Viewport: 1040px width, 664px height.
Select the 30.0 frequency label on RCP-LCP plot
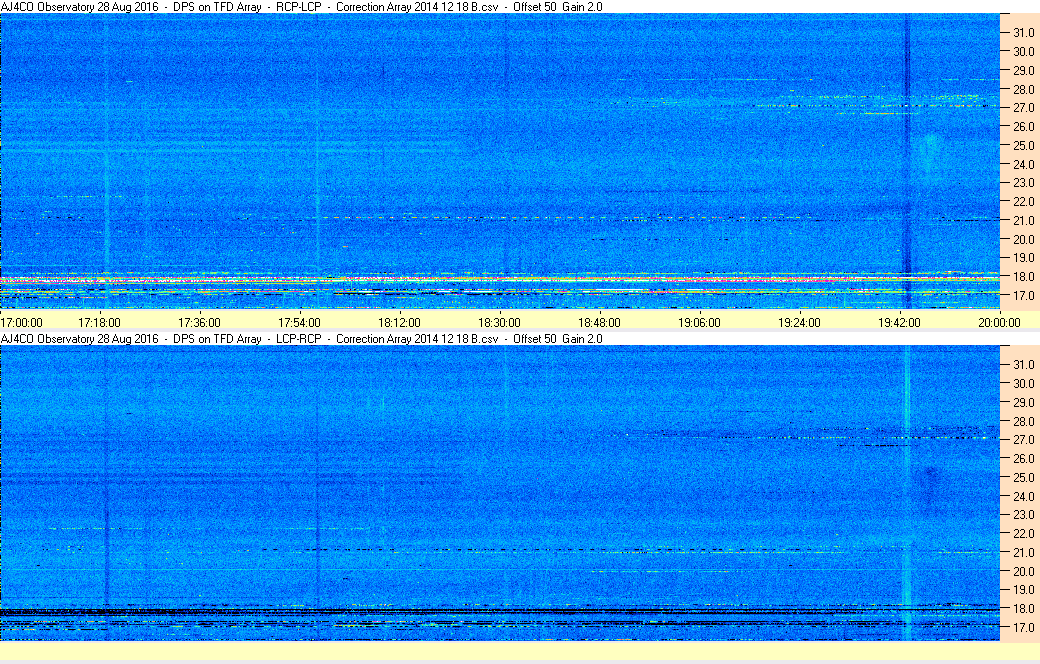(1023, 51)
